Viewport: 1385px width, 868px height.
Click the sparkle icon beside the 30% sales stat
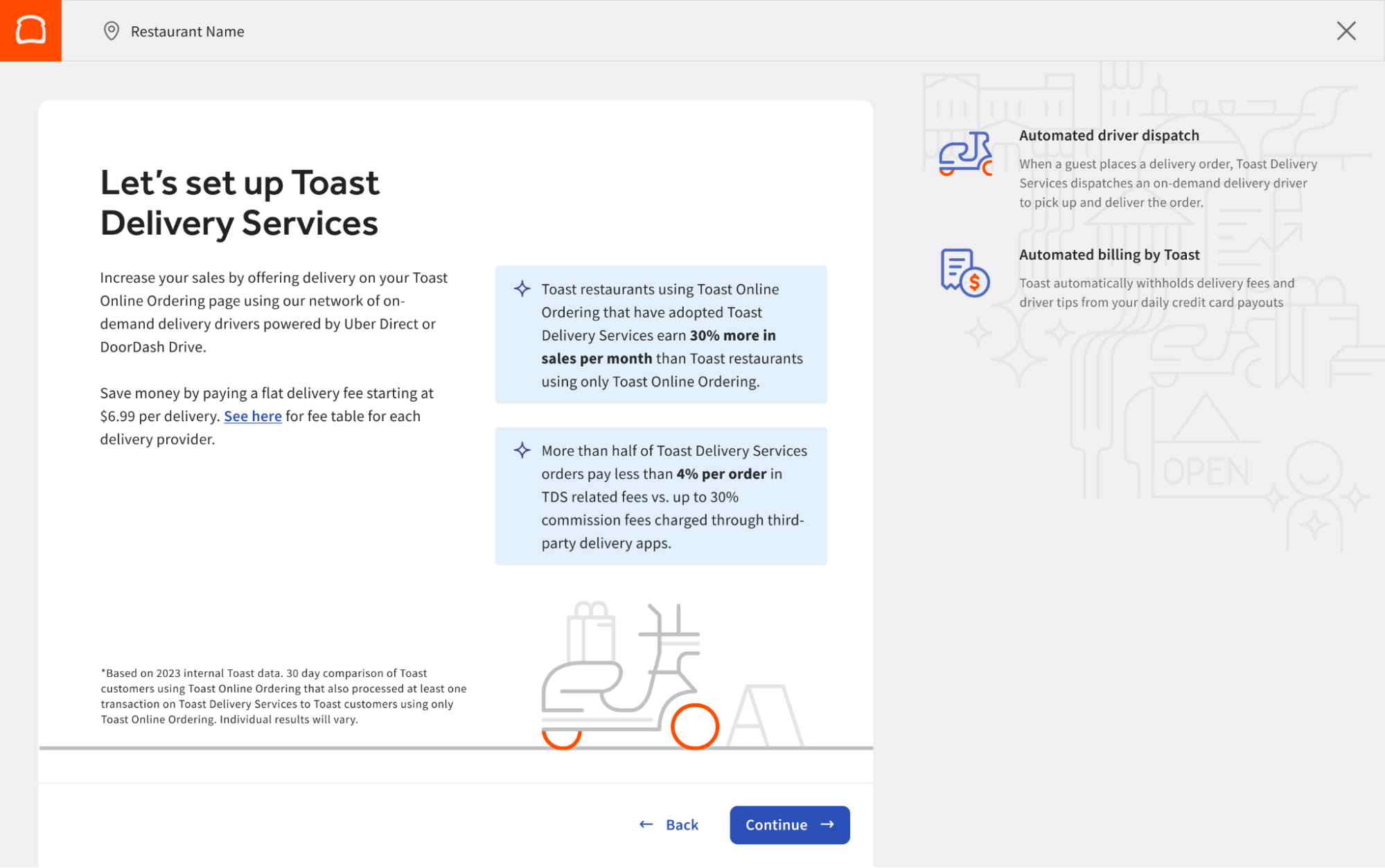click(521, 290)
